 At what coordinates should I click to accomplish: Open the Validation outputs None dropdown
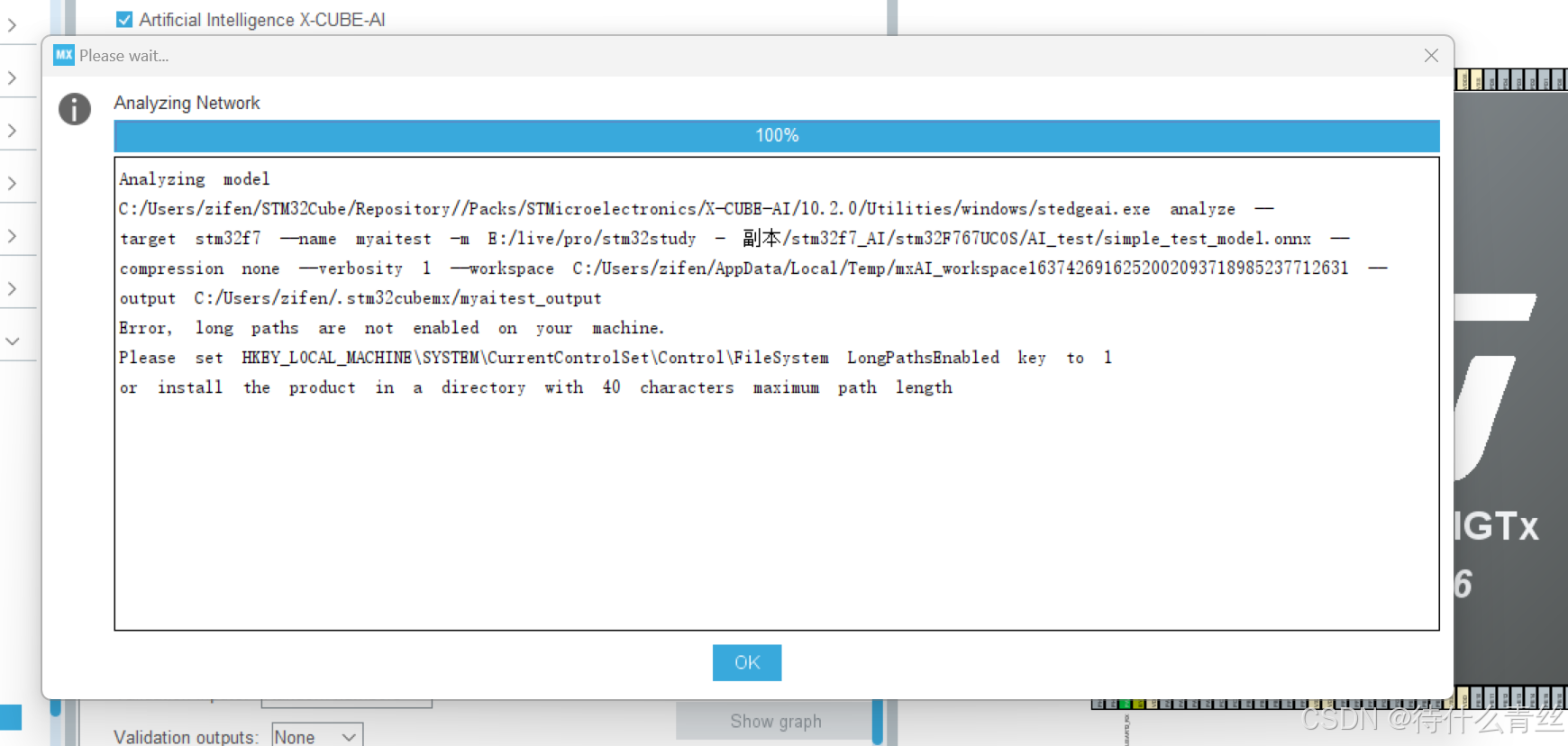coord(317,737)
